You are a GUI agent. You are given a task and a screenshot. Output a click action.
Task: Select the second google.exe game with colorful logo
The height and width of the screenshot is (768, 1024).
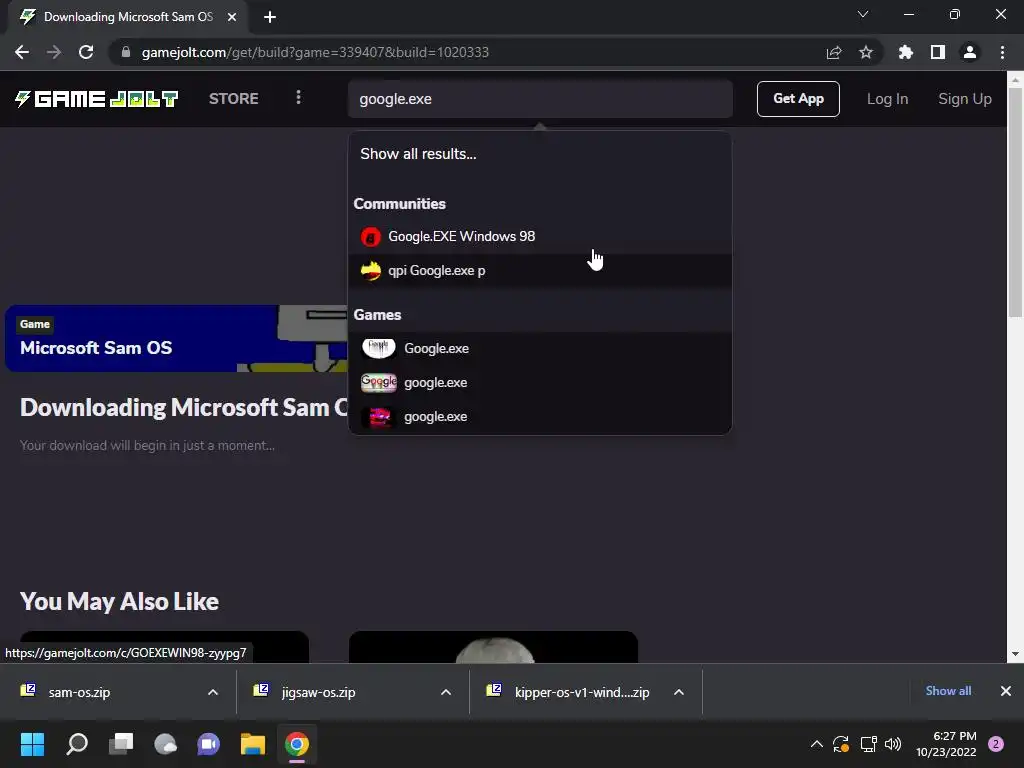(539, 382)
